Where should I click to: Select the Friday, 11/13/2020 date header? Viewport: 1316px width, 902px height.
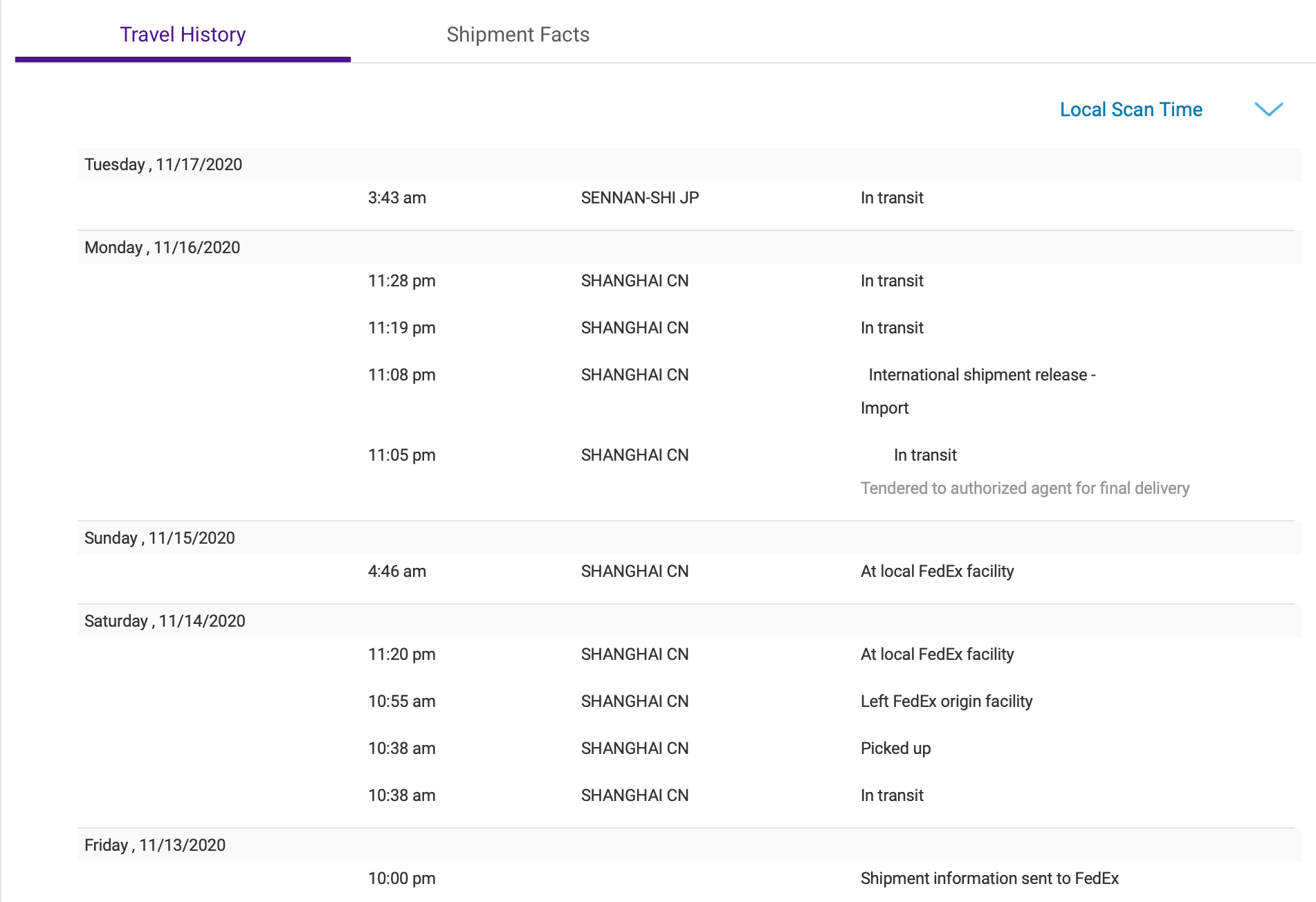155,845
